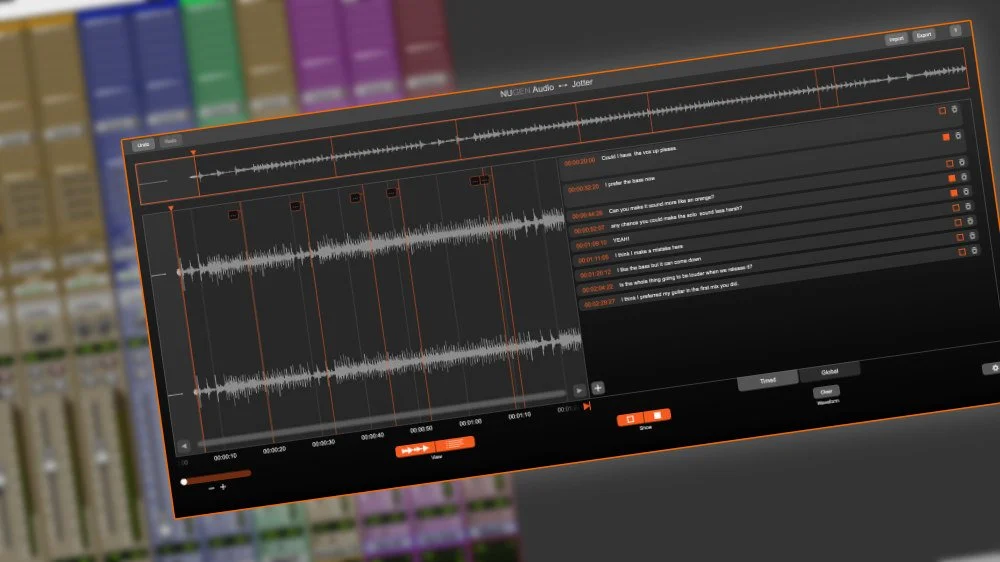1000x562 pixels.
Task: Select the notes list View mode button
Action: click(455, 443)
